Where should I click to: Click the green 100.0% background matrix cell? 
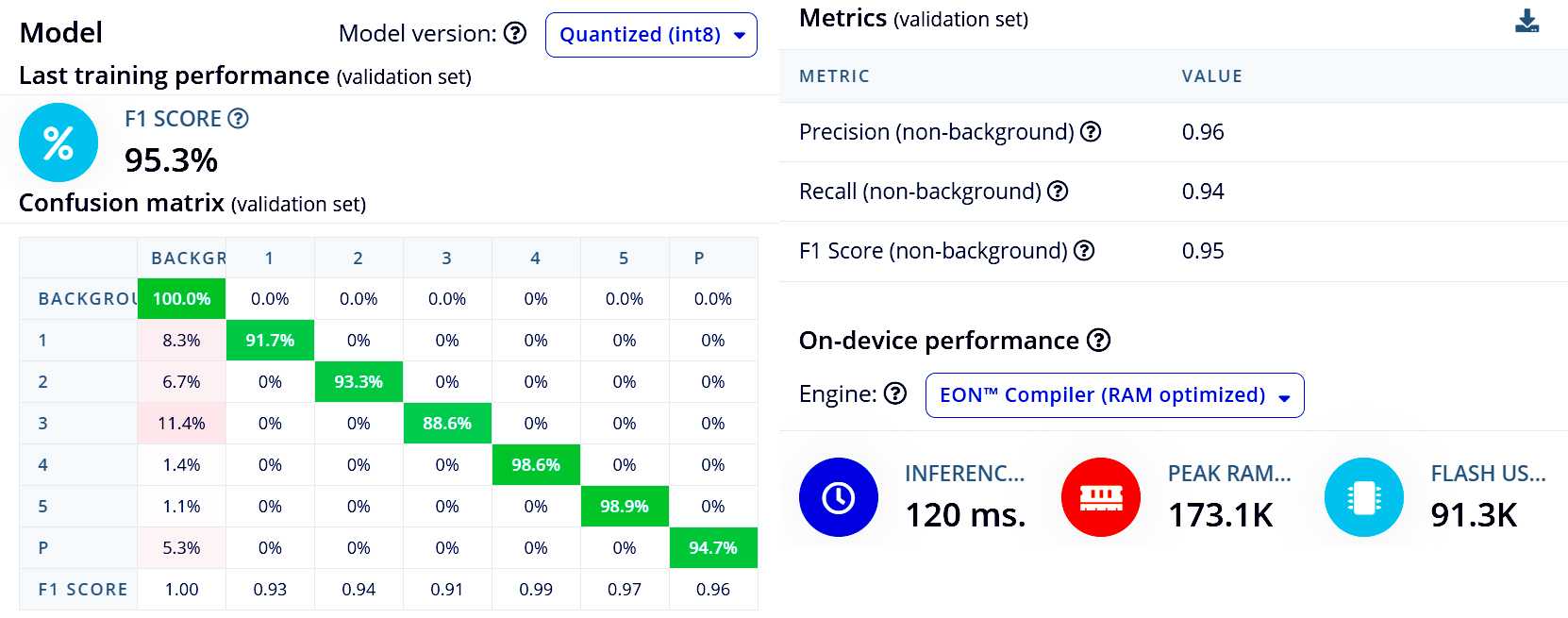[x=181, y=299]
